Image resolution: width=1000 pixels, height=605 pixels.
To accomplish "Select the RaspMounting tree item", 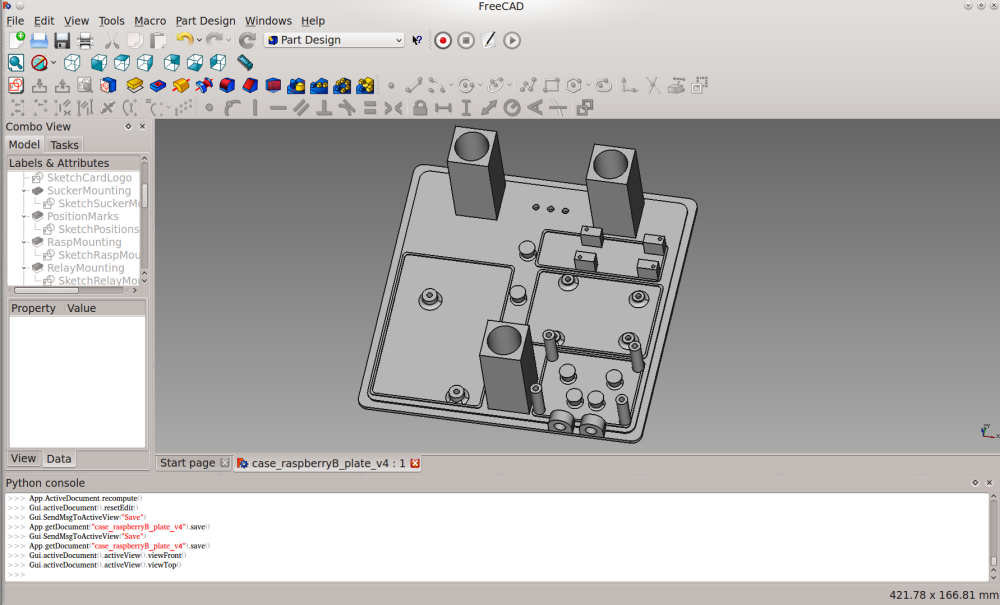I will (84, 242).
